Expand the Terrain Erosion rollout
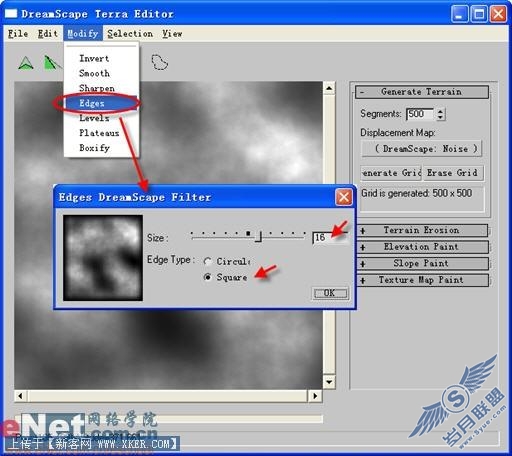 421,230
